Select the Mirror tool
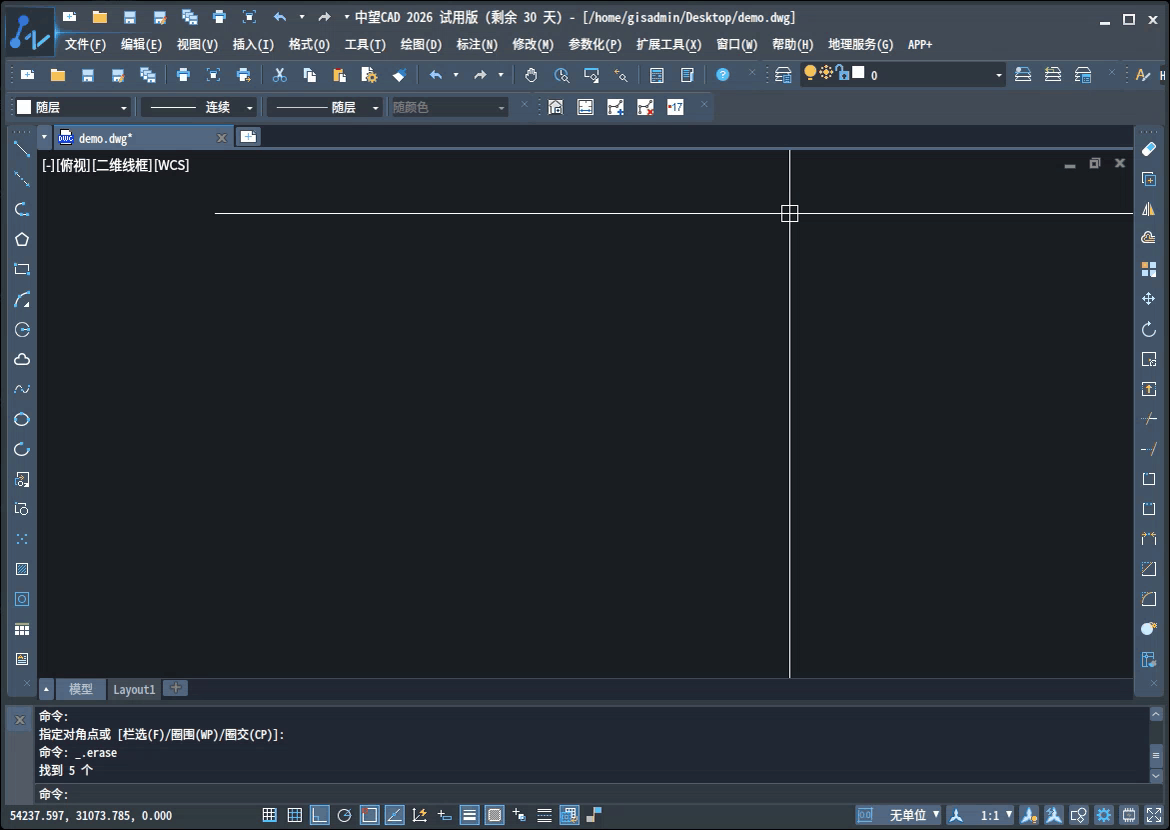Viewport: 1170px width, 830px height. pos(1148,209)
